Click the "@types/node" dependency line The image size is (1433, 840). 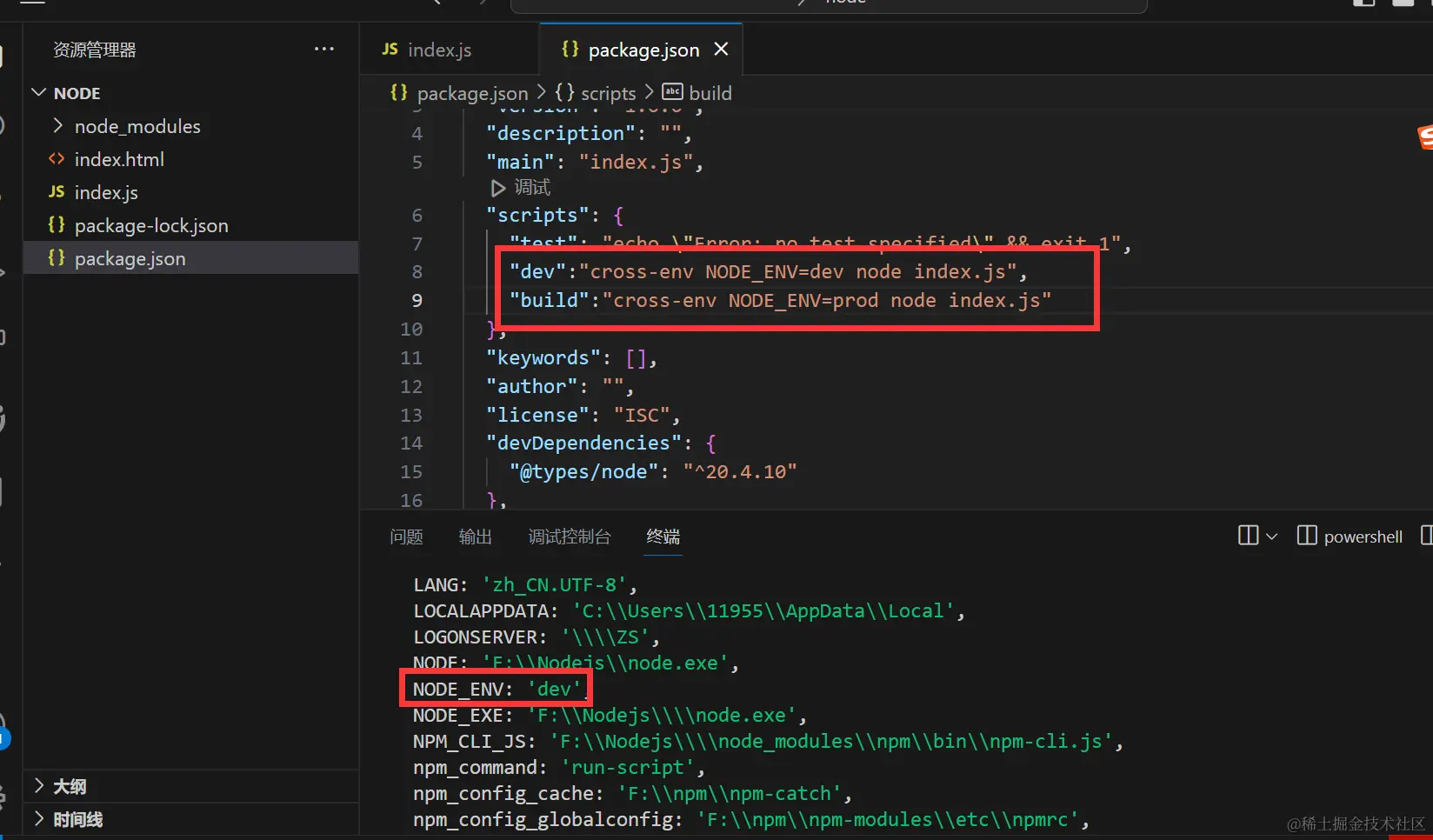coord(653,472)
